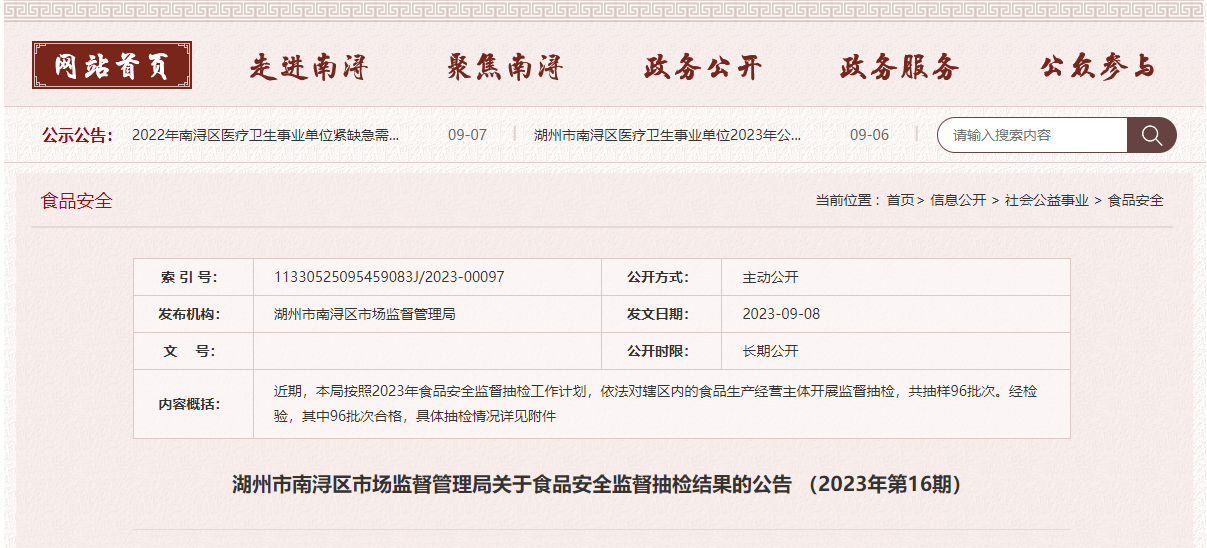Click the 发布机构 label cell

point(193,314)
